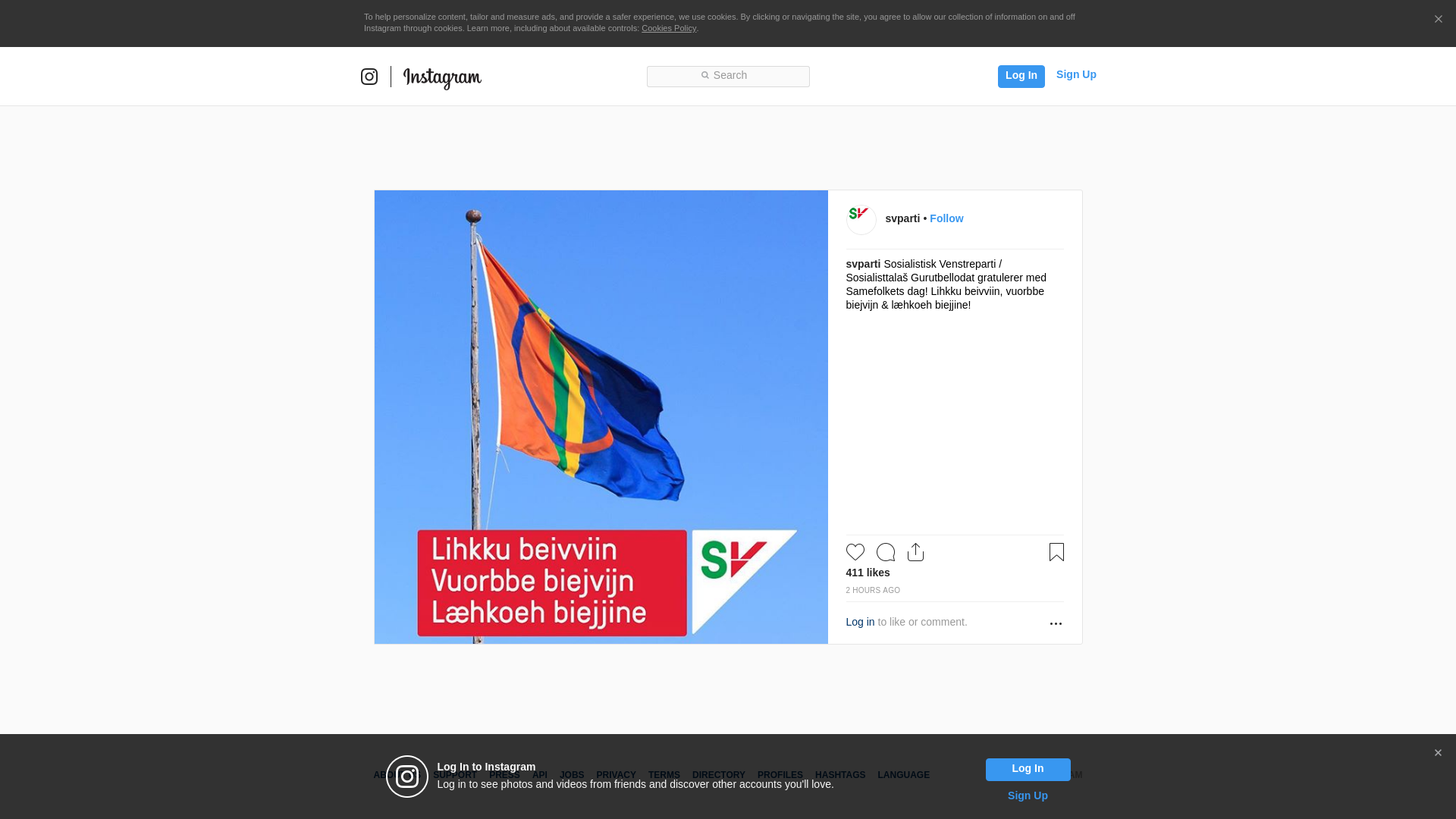This screenshot has height=819, width=1456.
Task: Click the Instagram camera glyph logo
Action: (x=369, y=77)
